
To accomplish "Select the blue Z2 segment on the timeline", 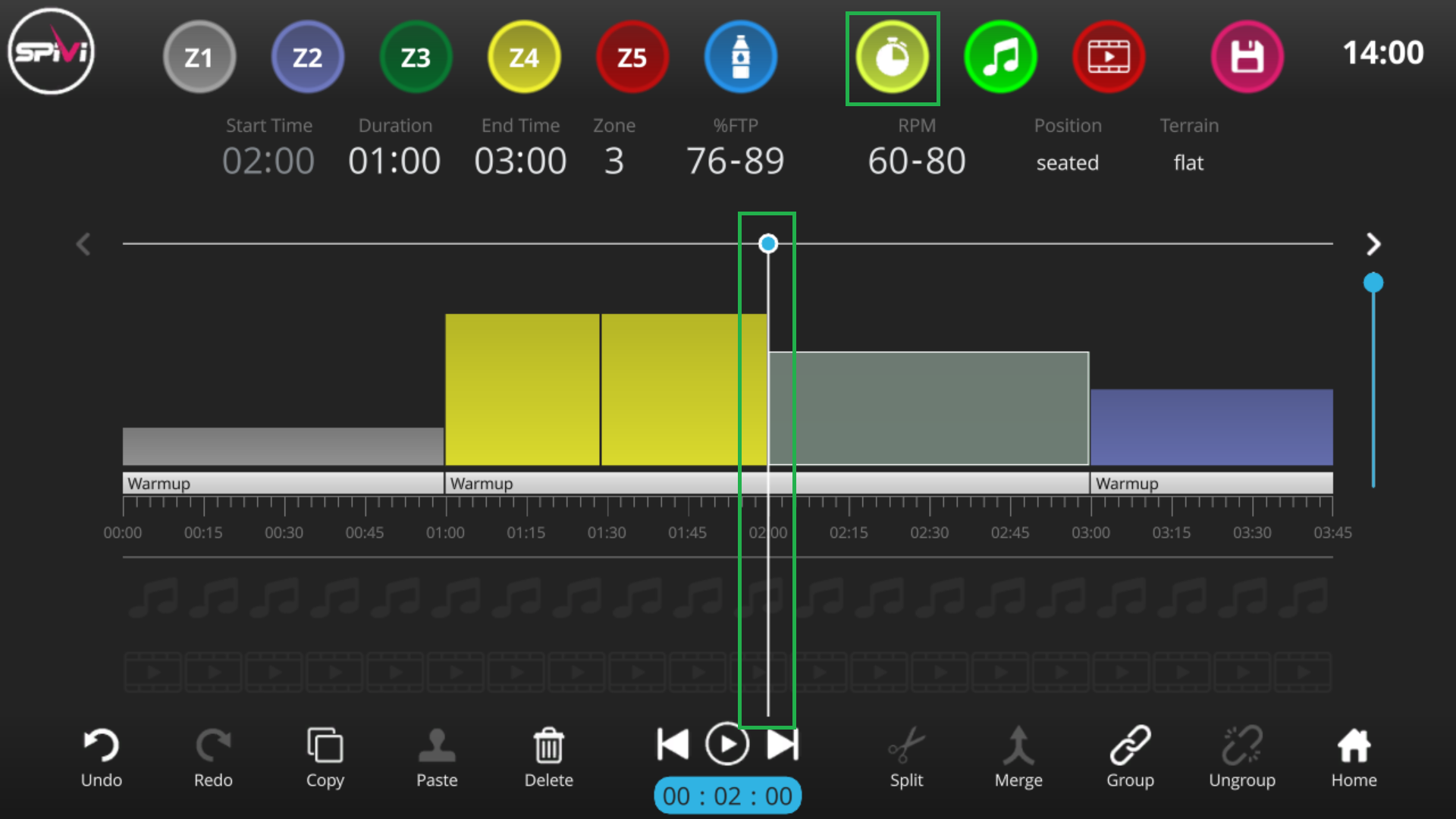I will click(1211, 427).
